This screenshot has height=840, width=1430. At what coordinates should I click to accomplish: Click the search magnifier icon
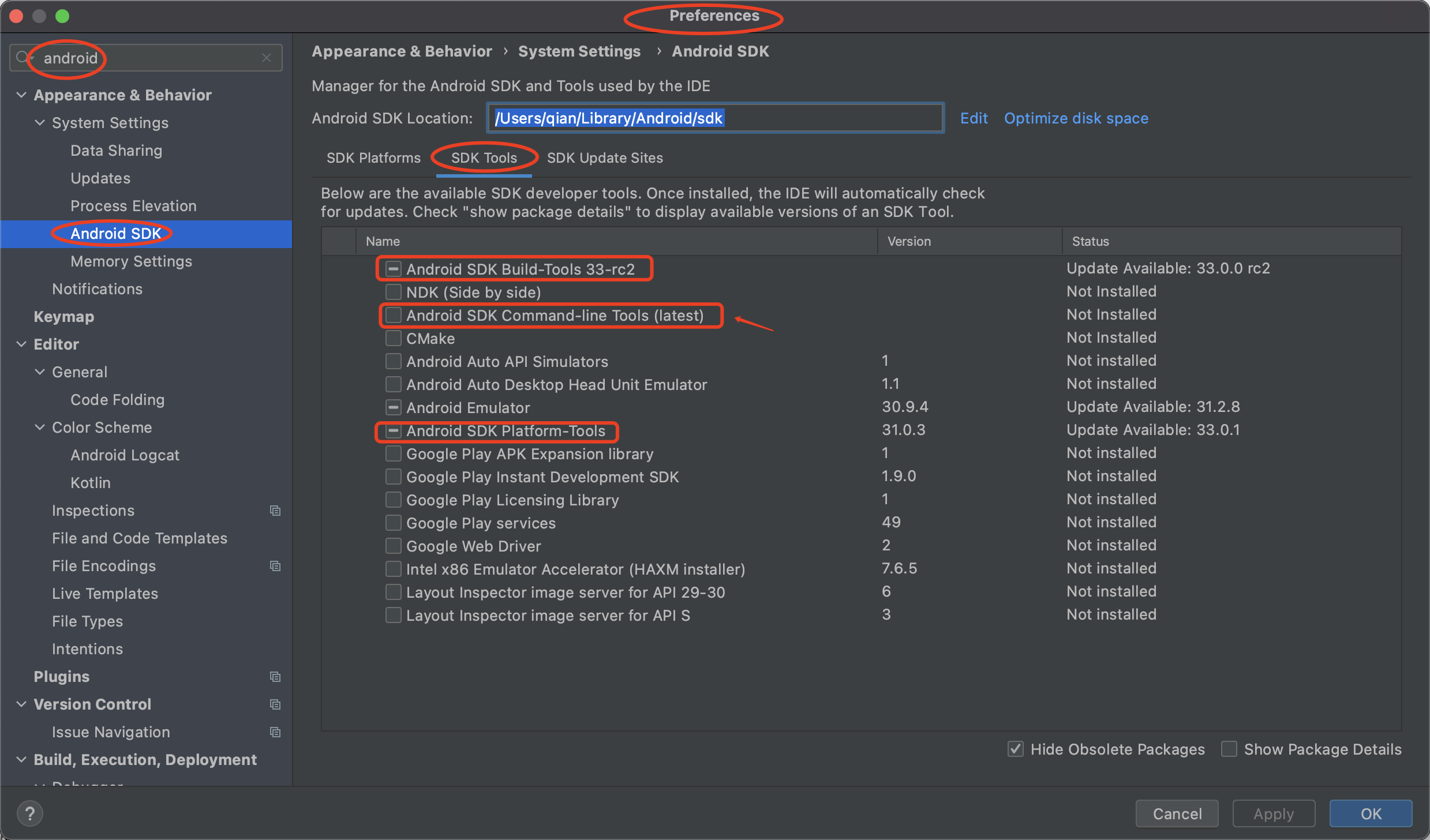(x=23, y=58)
